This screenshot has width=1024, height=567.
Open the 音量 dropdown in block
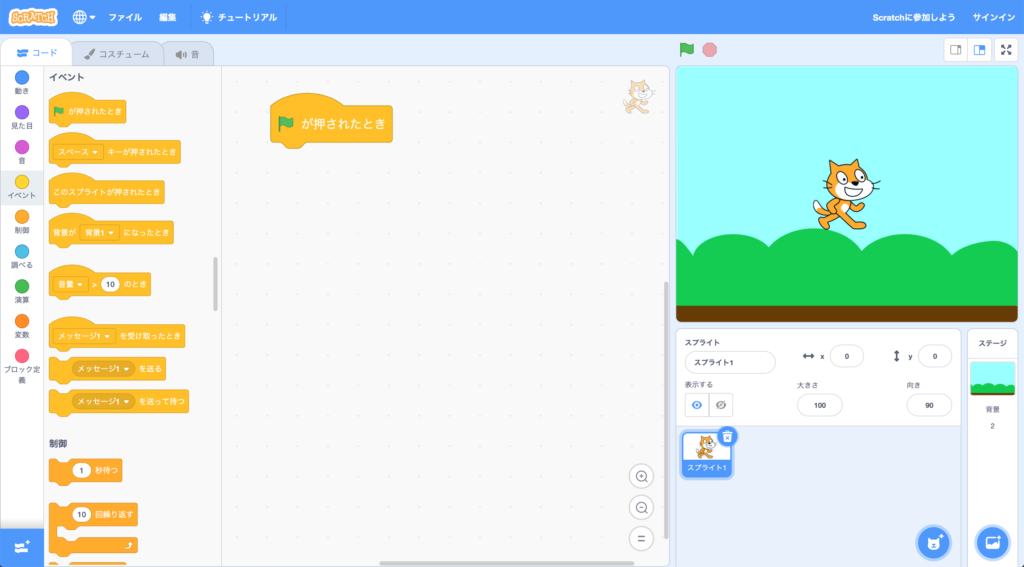[x=71, y=284]
